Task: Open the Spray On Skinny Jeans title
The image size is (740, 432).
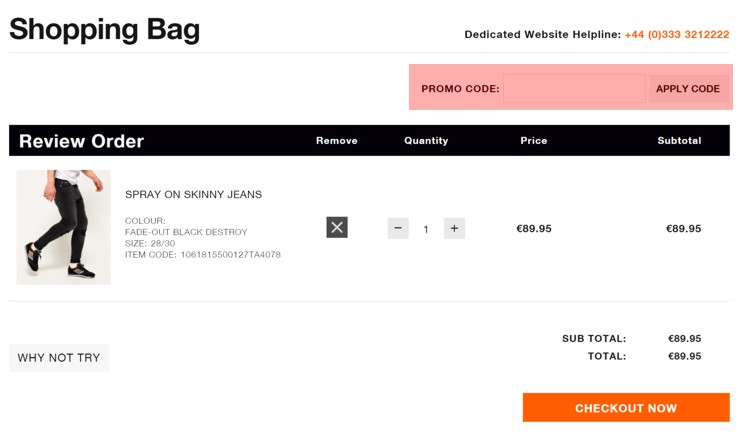Action: [193, 195]
